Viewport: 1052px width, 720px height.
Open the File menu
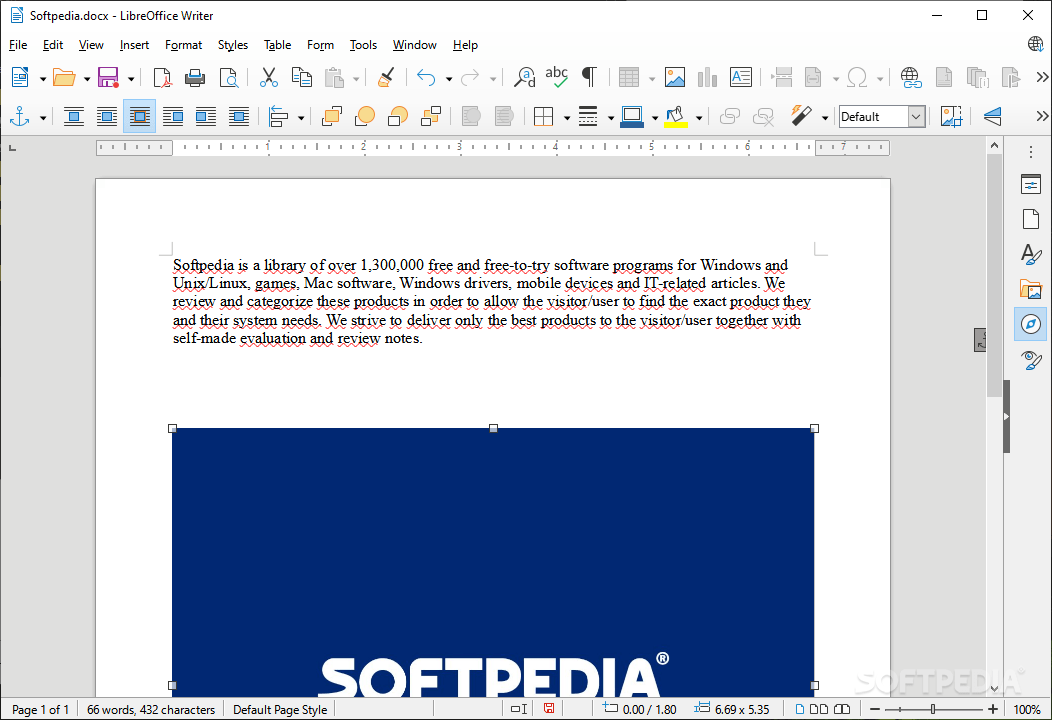tap(18, 45)
